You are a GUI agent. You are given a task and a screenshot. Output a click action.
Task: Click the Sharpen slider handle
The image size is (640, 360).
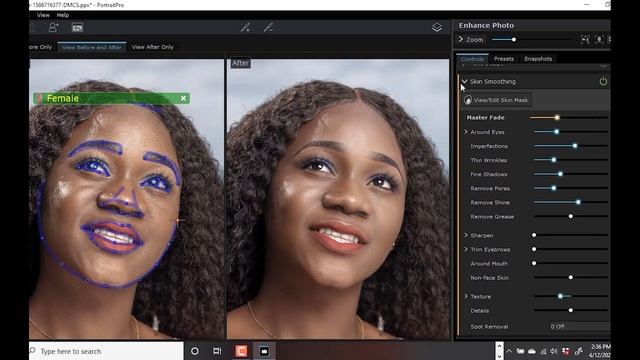point(534,235)
